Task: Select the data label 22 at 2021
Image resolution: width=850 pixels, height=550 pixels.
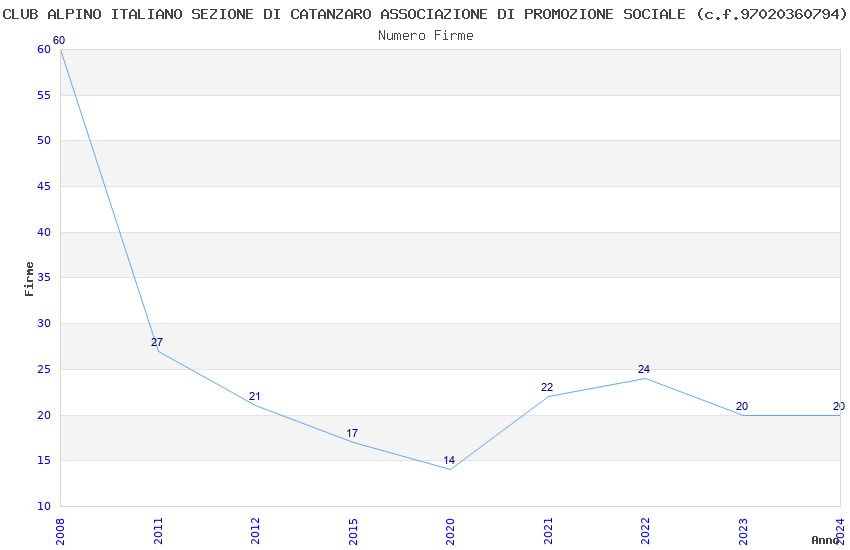Action: pyautogui.click(x=546, y=387)
